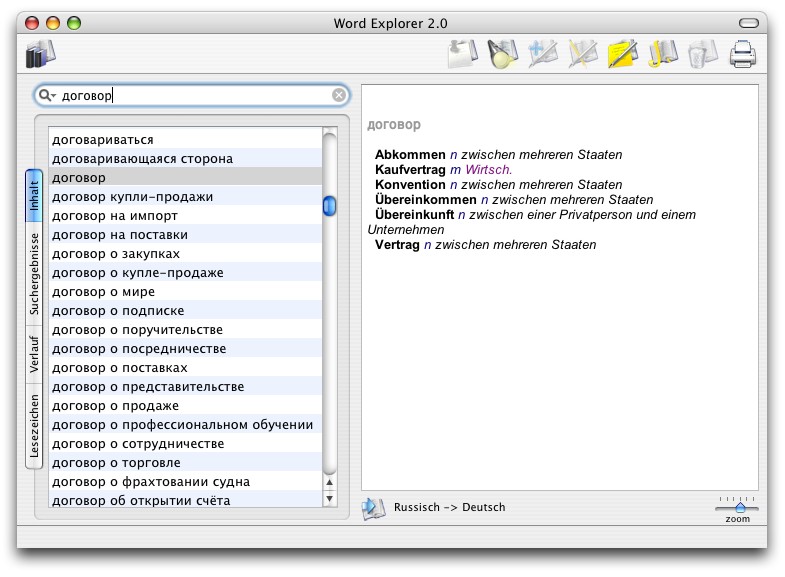Select the entry договор о поставках
Image resolution: width=785 pixels, height=577 pixels.
point(185,368)
